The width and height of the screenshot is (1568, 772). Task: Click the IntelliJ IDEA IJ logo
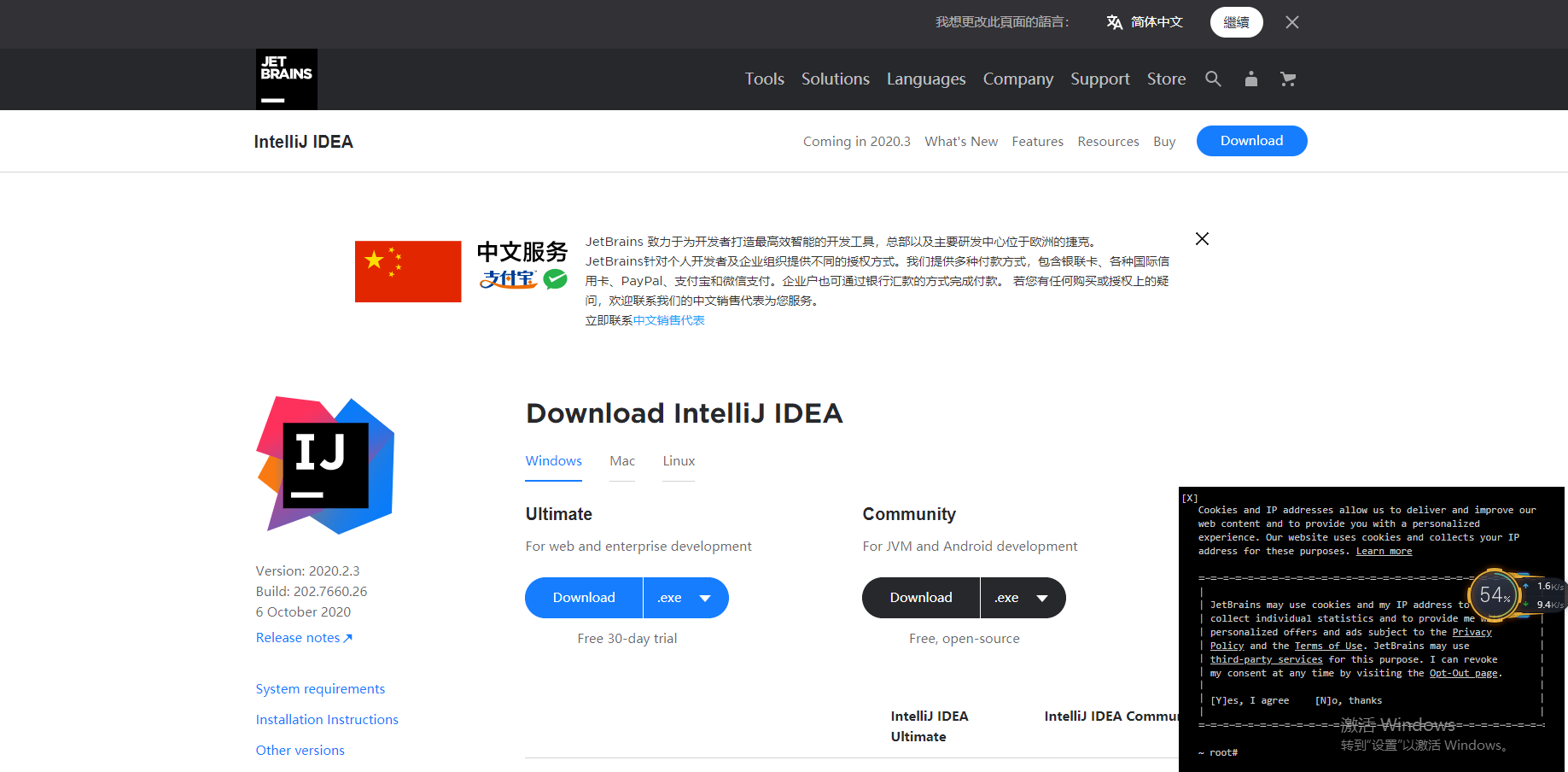pos(325,465)
